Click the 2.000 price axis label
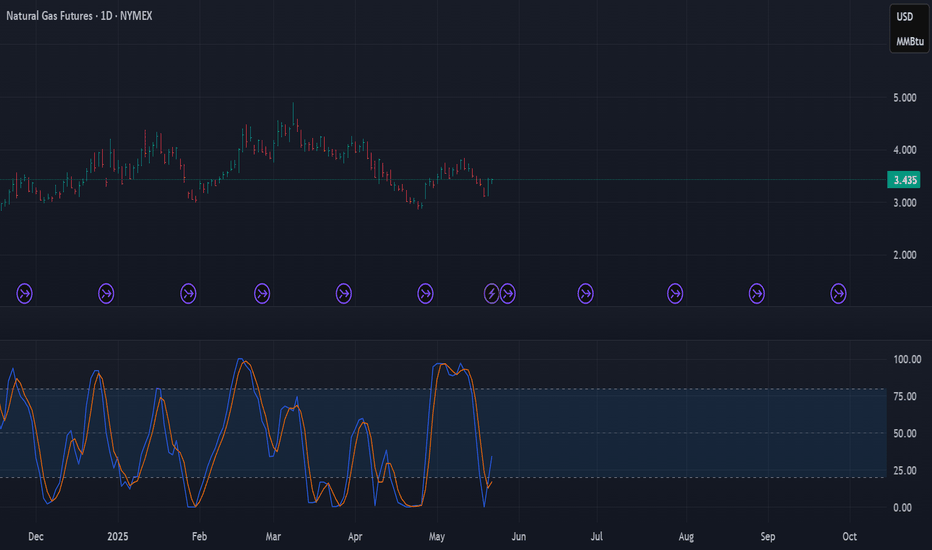932x550 pixels. pyautogui.click(x=905, y=255)
